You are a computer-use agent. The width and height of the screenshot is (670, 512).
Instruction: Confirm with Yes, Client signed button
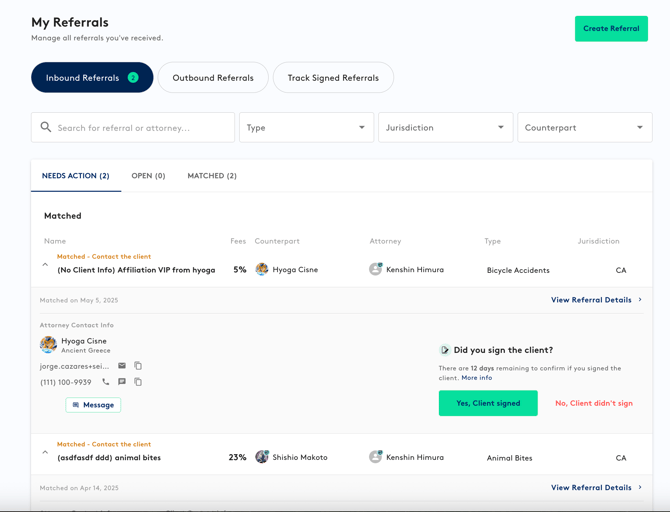click(x=488, y=403)
